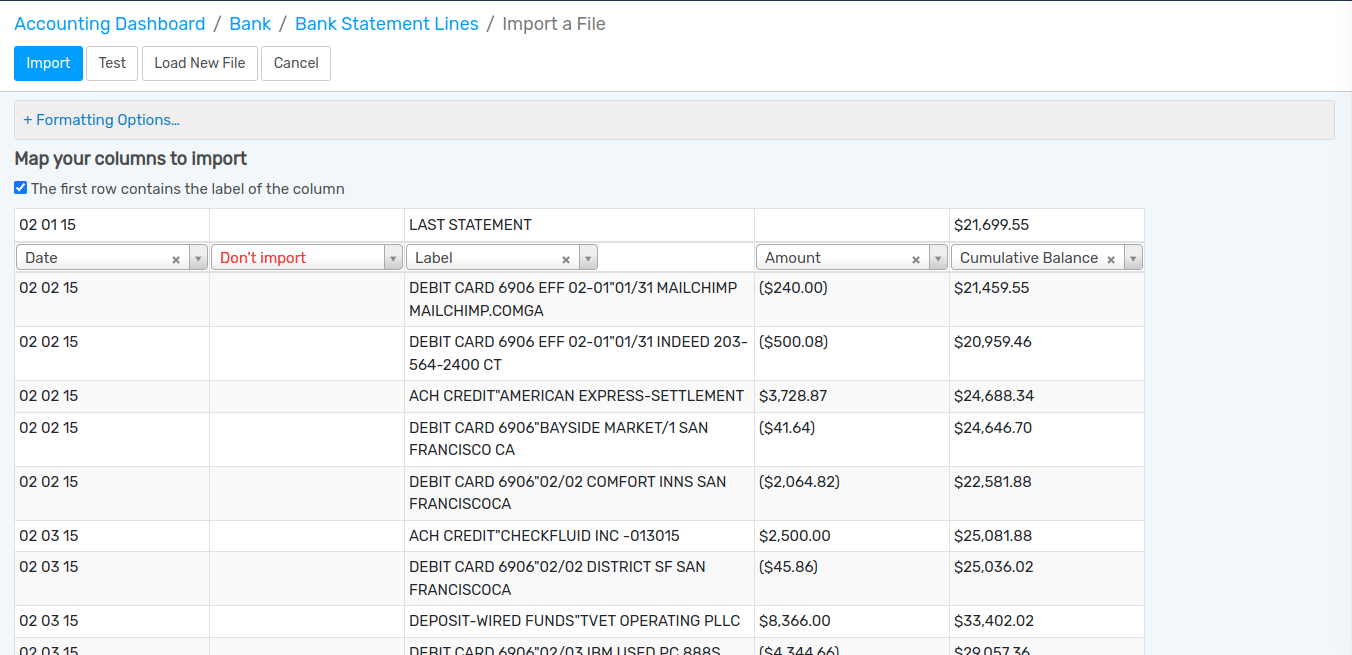This screenshot has height=655, width=1352.
Task: Go to Accounting Dashboard breadcrumb
Action: (x=110, y=24)
